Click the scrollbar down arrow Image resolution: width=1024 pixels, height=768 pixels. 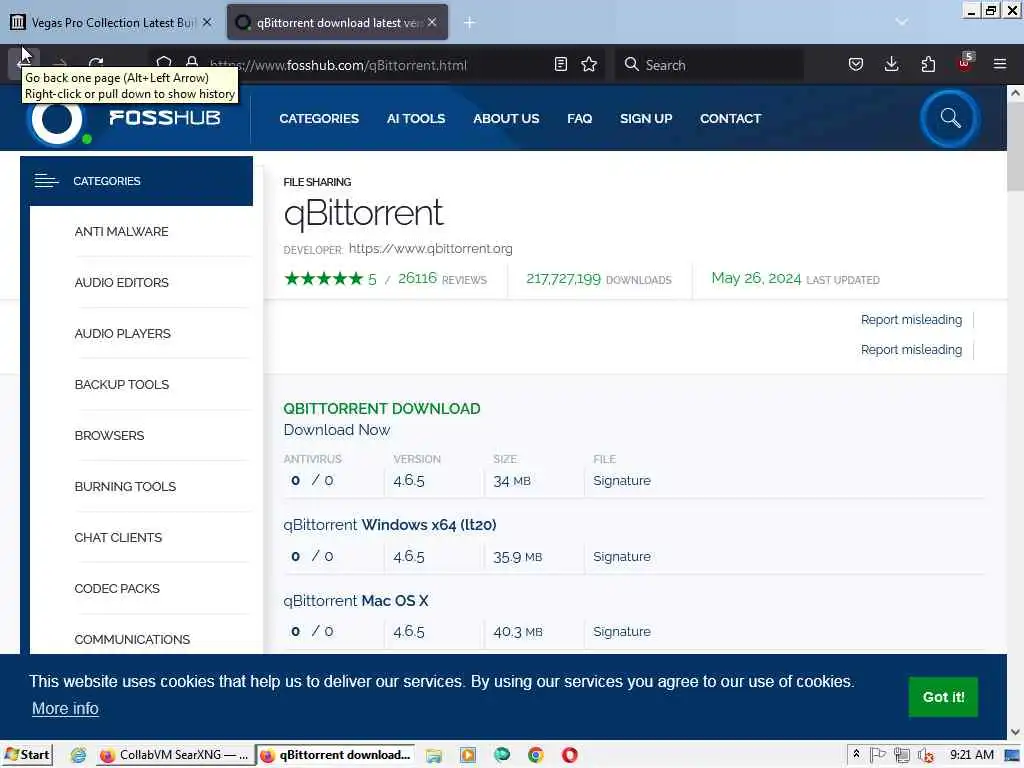pos(1015,732)
